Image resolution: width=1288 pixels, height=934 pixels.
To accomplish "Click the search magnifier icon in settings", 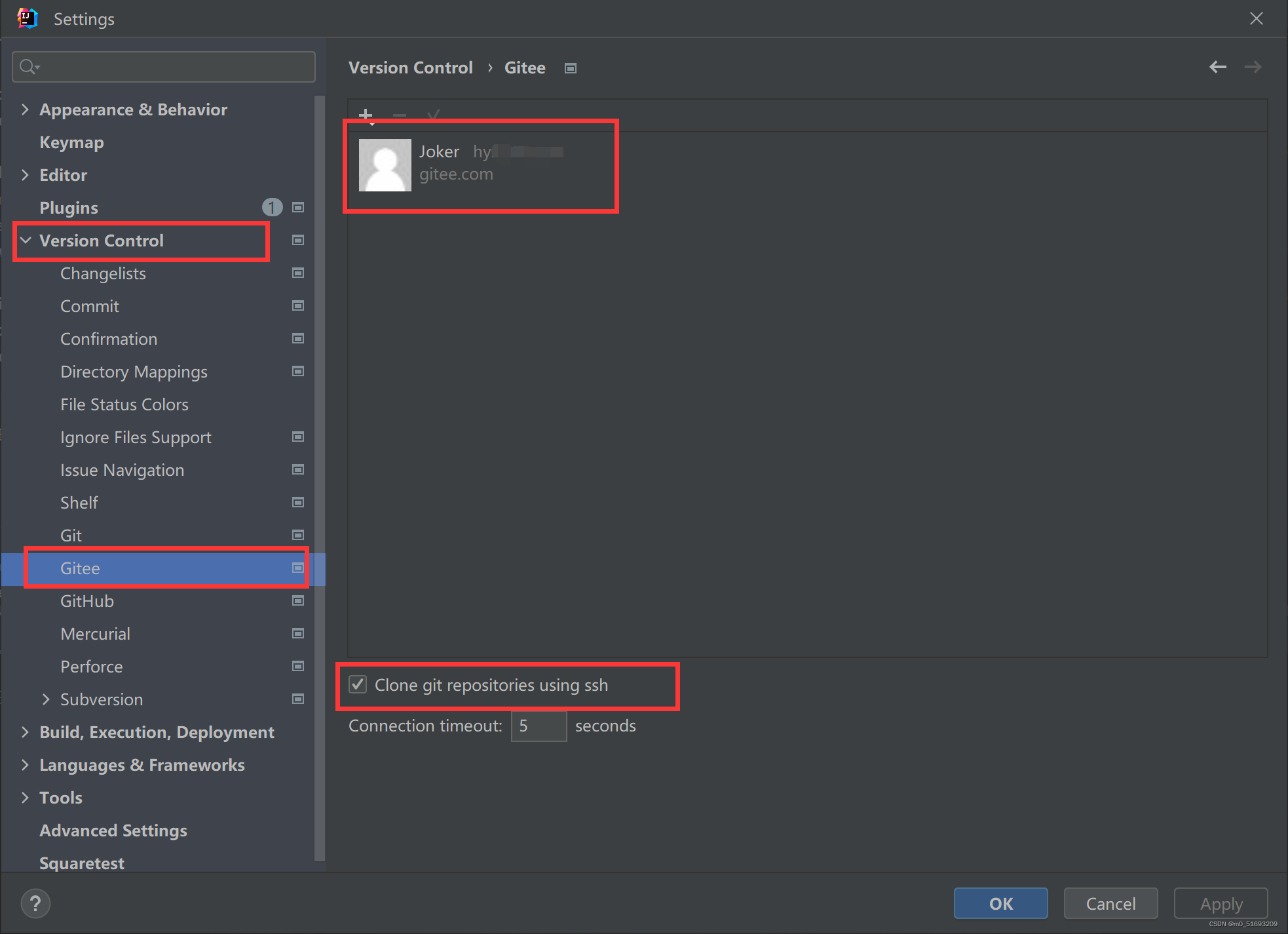I will click(28, 67).
